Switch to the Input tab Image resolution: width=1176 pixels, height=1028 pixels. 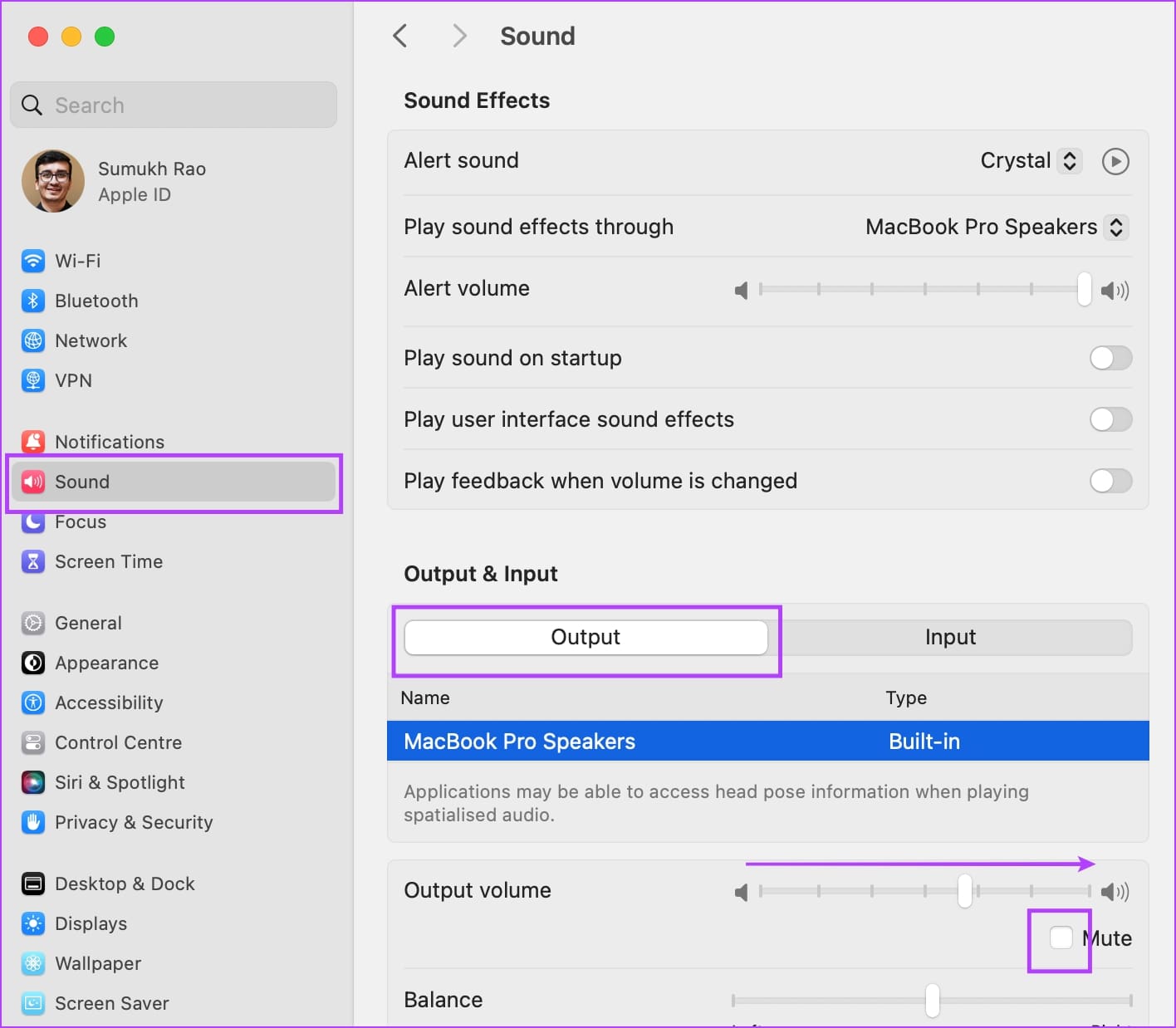[x=950, y=637]
